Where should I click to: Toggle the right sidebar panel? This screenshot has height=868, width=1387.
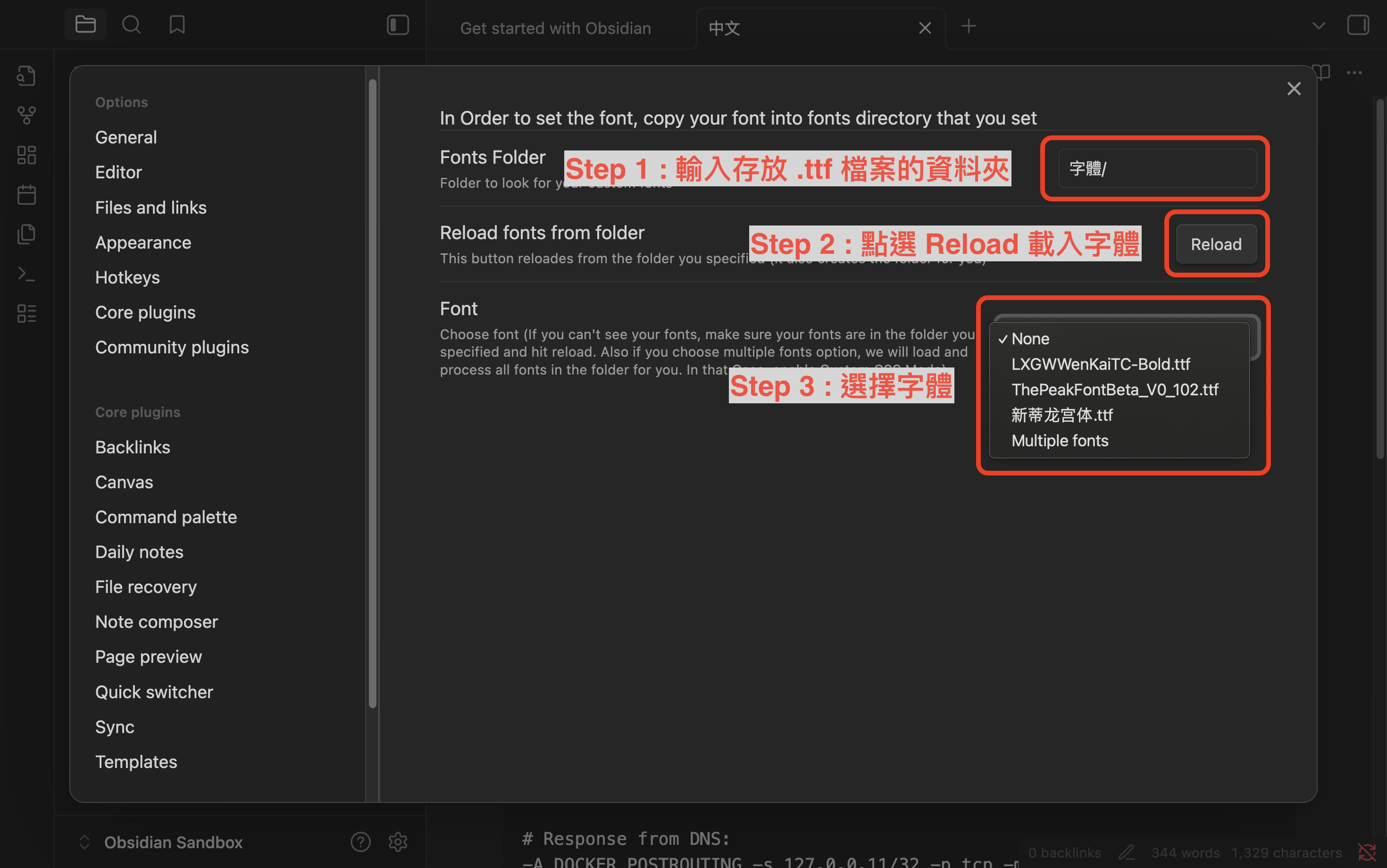(1358, 25)
